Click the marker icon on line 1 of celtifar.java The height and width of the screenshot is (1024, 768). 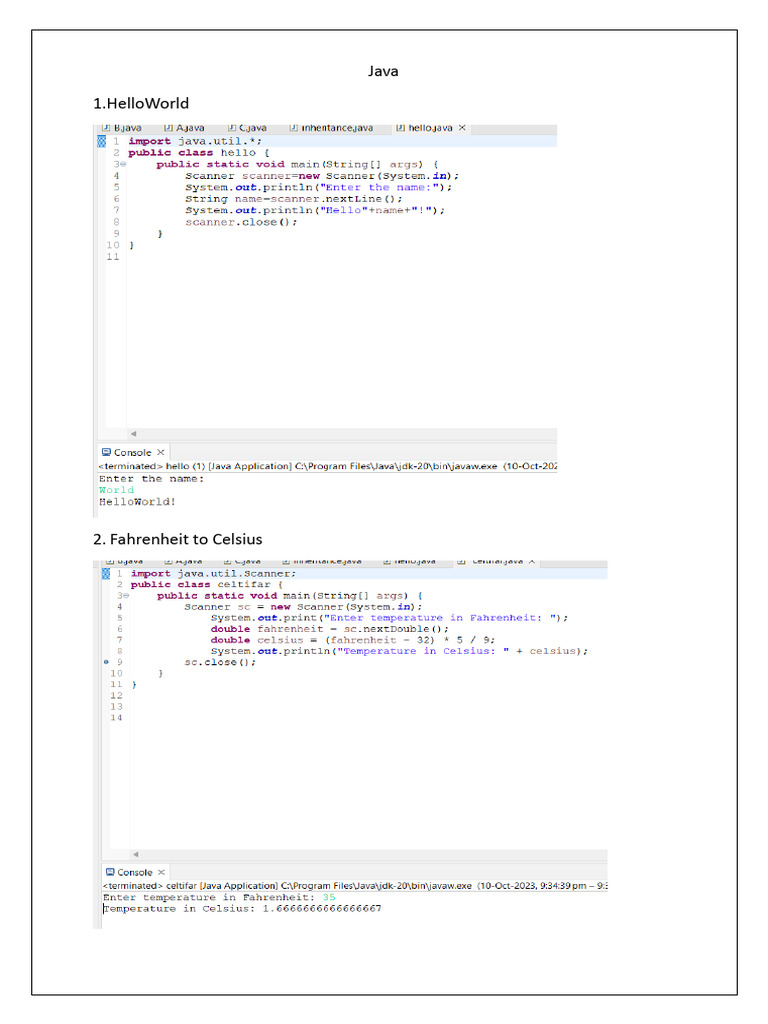[x=106, y=574]
